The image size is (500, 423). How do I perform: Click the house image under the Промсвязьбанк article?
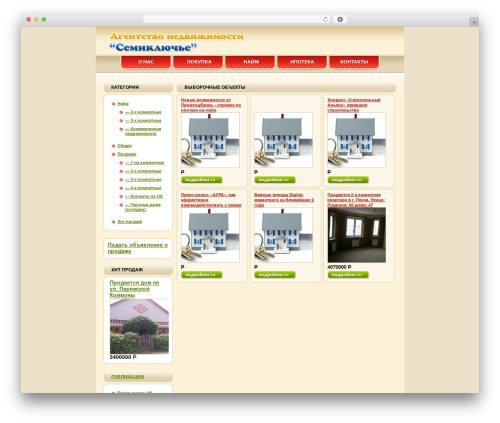click(210, 140)
